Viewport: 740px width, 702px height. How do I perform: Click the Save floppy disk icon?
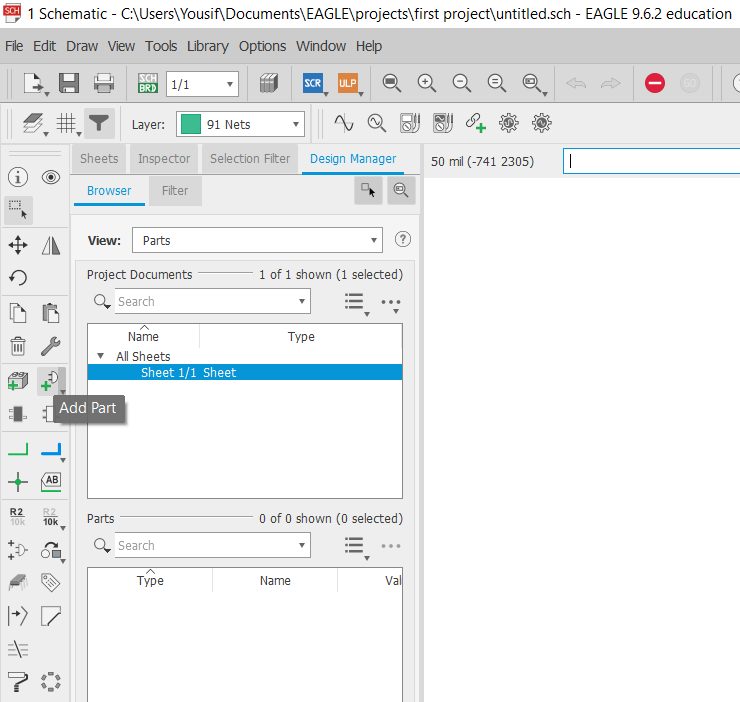point(69,84)
